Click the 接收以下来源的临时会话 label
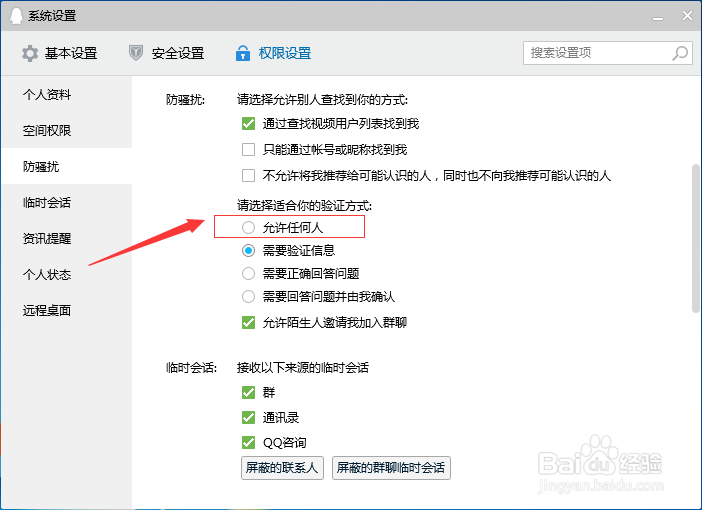 pyautogui.click(x=303, y=368)
